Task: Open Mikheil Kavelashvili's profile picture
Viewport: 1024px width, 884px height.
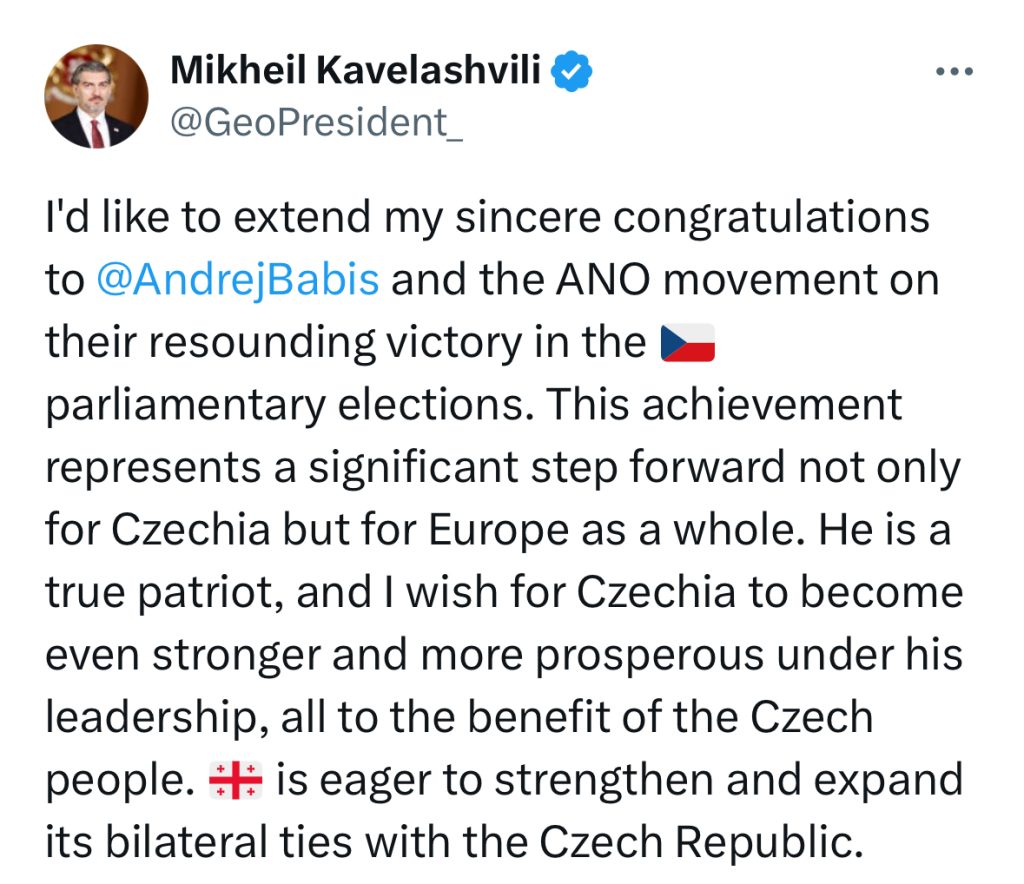Action: click(x=96, y=97)
